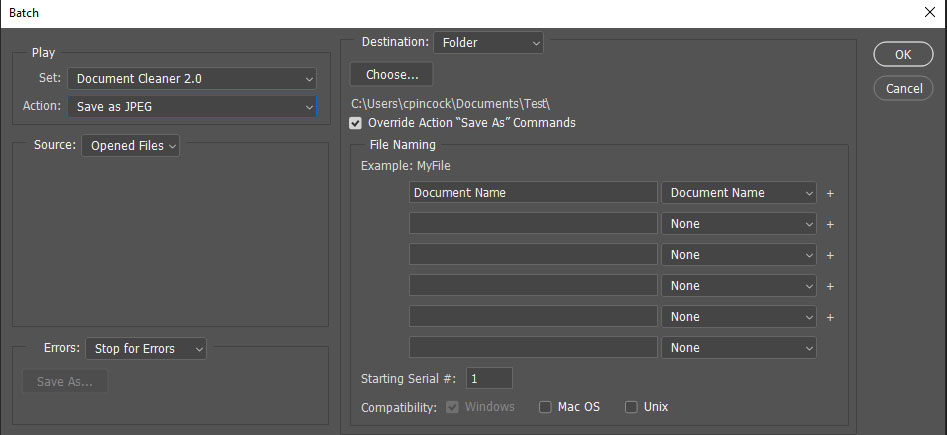Click the plus icon beside fourth naming row
This screenshot has height=435, width=947.
829,286
